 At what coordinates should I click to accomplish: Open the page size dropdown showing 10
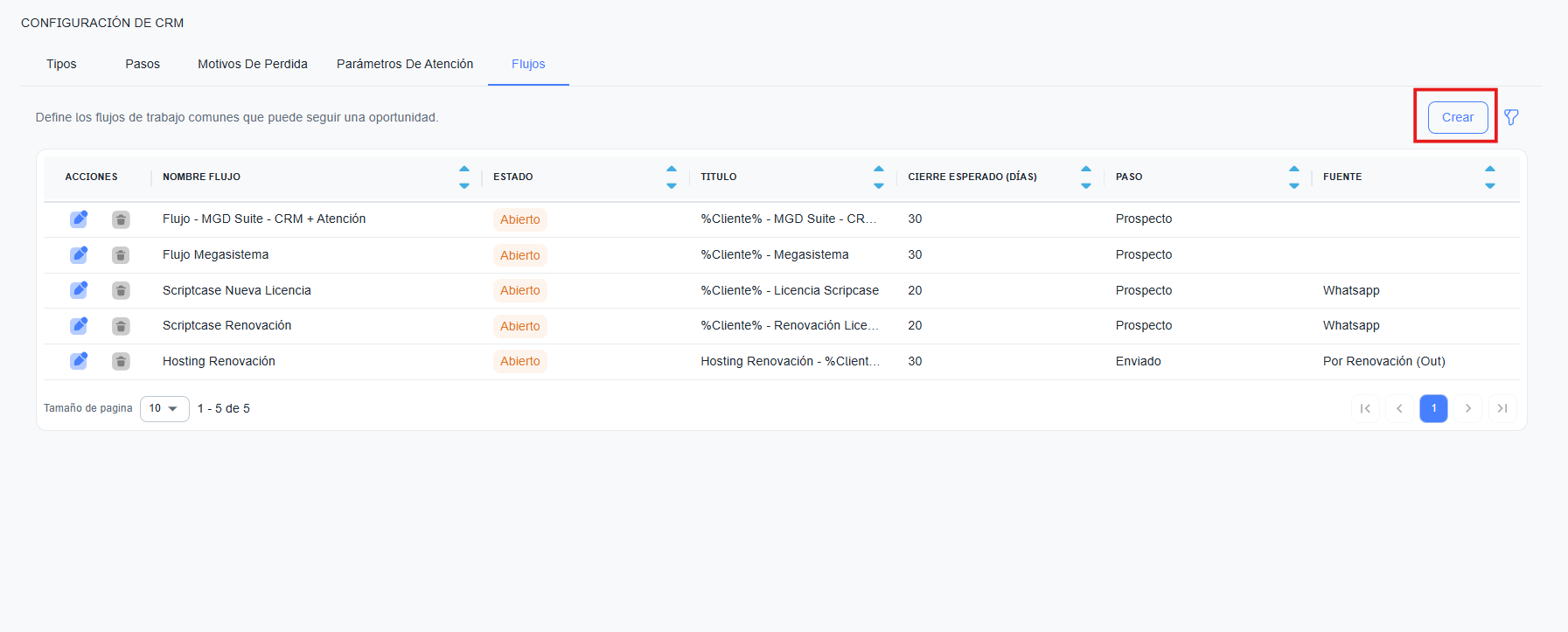(164, 408)
